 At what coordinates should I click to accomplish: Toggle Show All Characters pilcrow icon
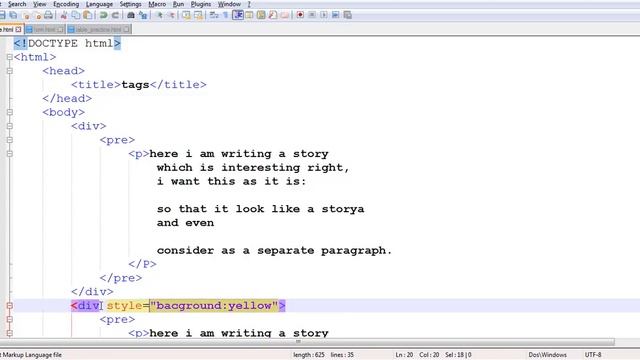coord(225,15)
